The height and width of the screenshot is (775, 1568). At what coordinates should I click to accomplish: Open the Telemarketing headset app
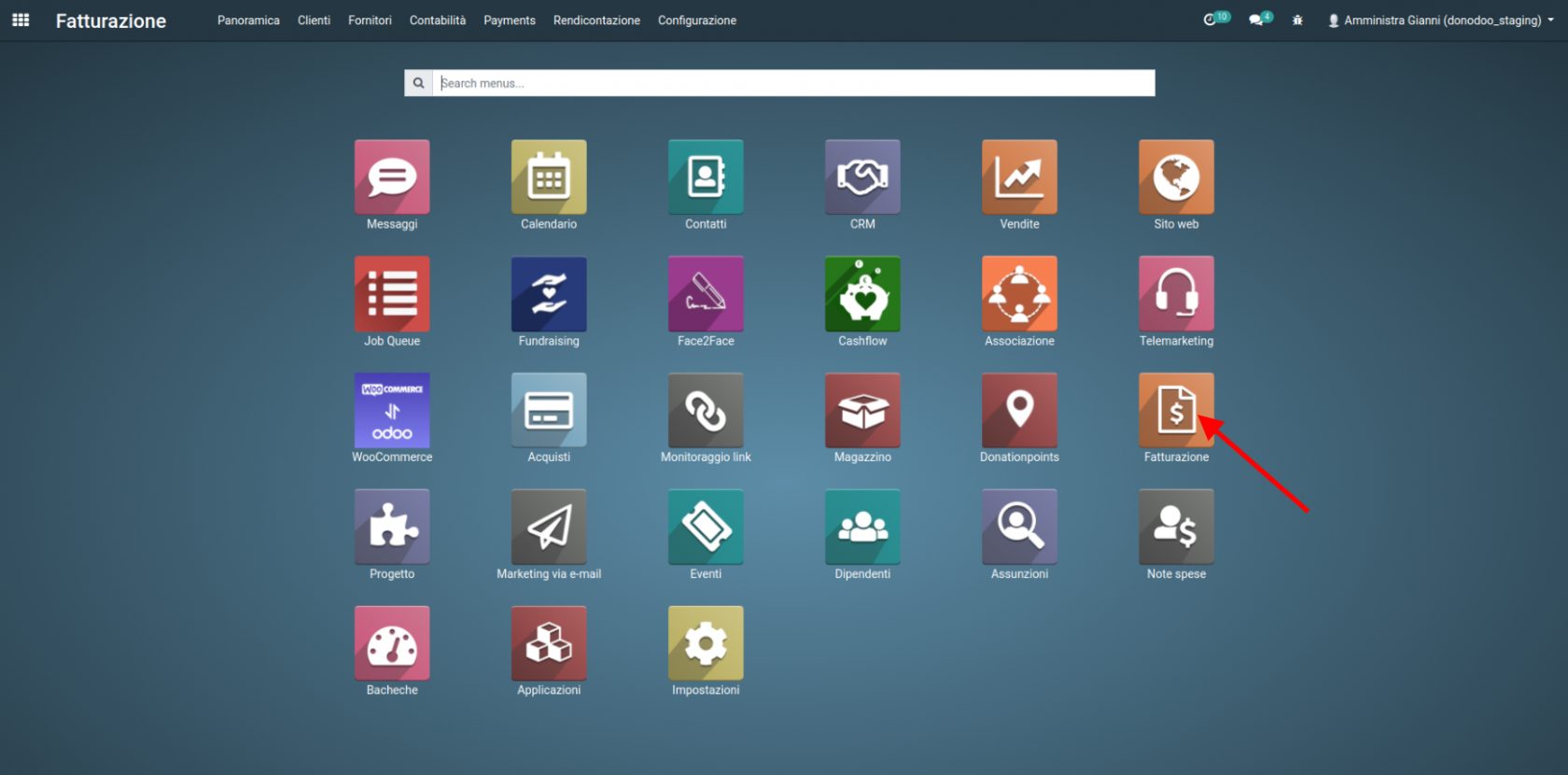click(1176, 294)
